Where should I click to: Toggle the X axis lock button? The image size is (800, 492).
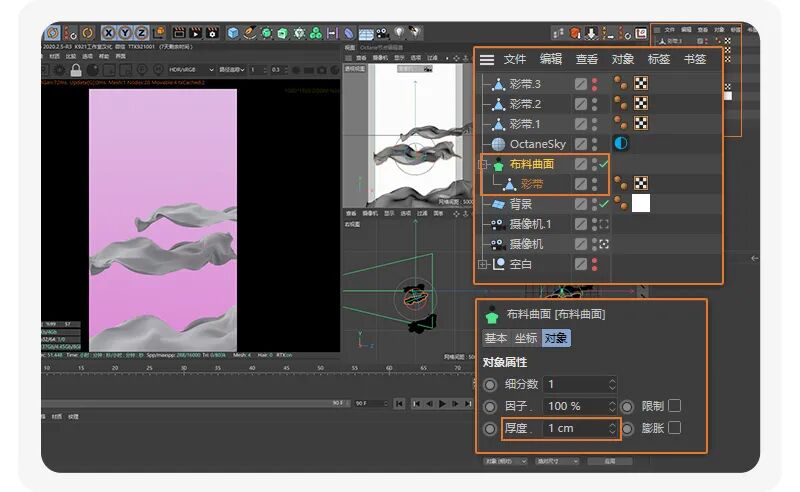[108, 33]
